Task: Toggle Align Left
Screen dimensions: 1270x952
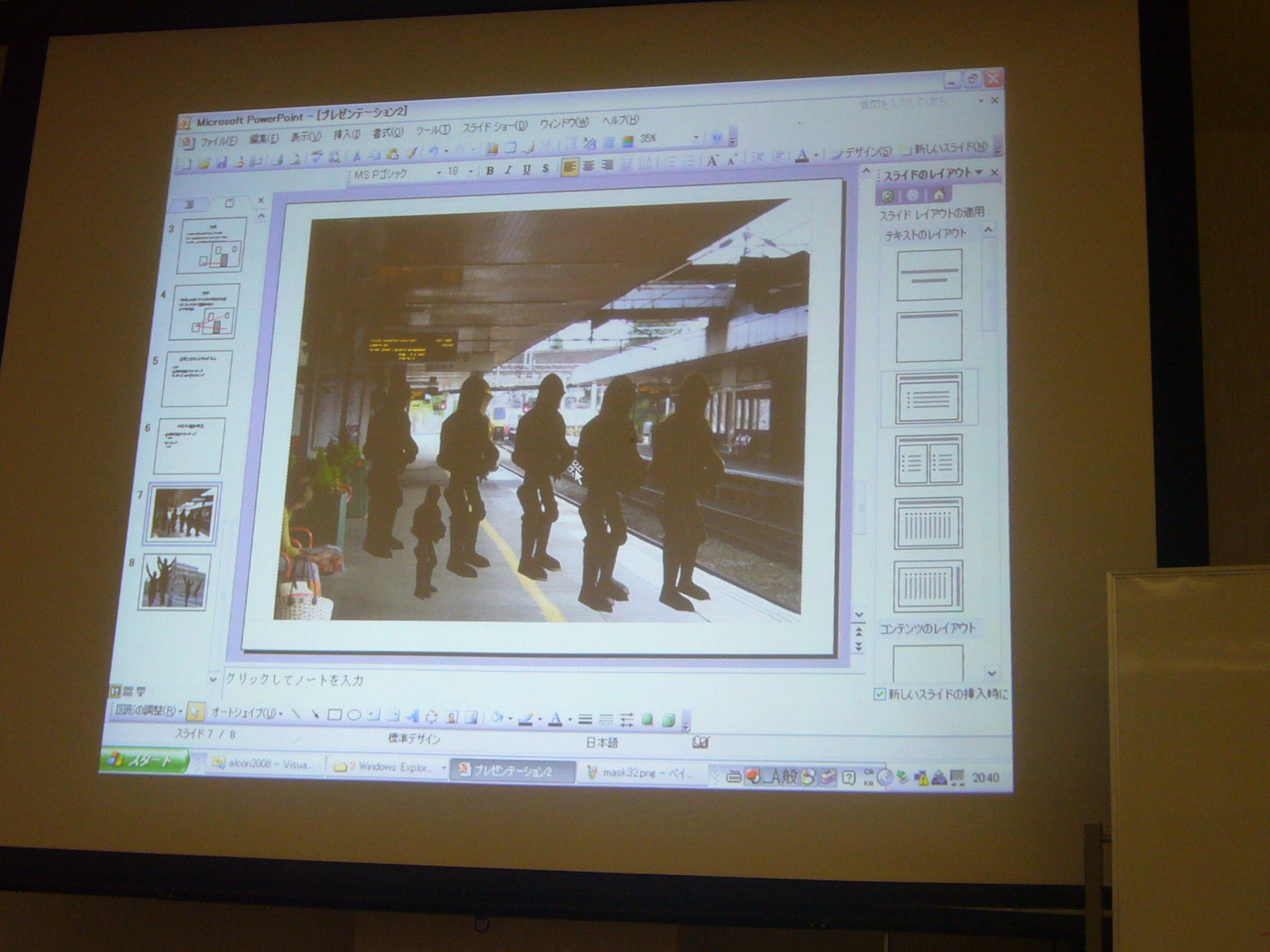Action: 569,167
